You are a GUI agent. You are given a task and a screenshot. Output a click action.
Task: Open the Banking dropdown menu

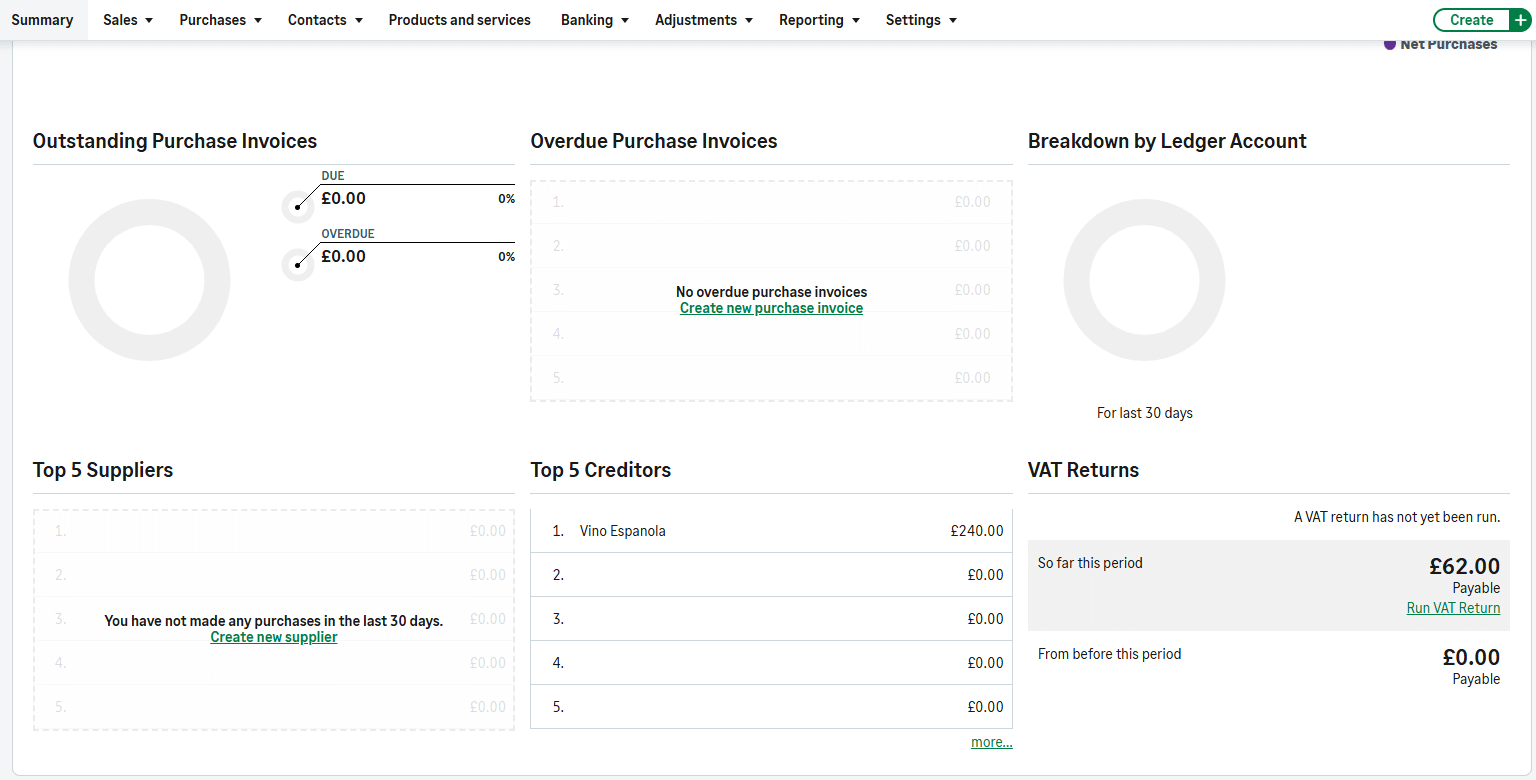[x=595, y=20]
